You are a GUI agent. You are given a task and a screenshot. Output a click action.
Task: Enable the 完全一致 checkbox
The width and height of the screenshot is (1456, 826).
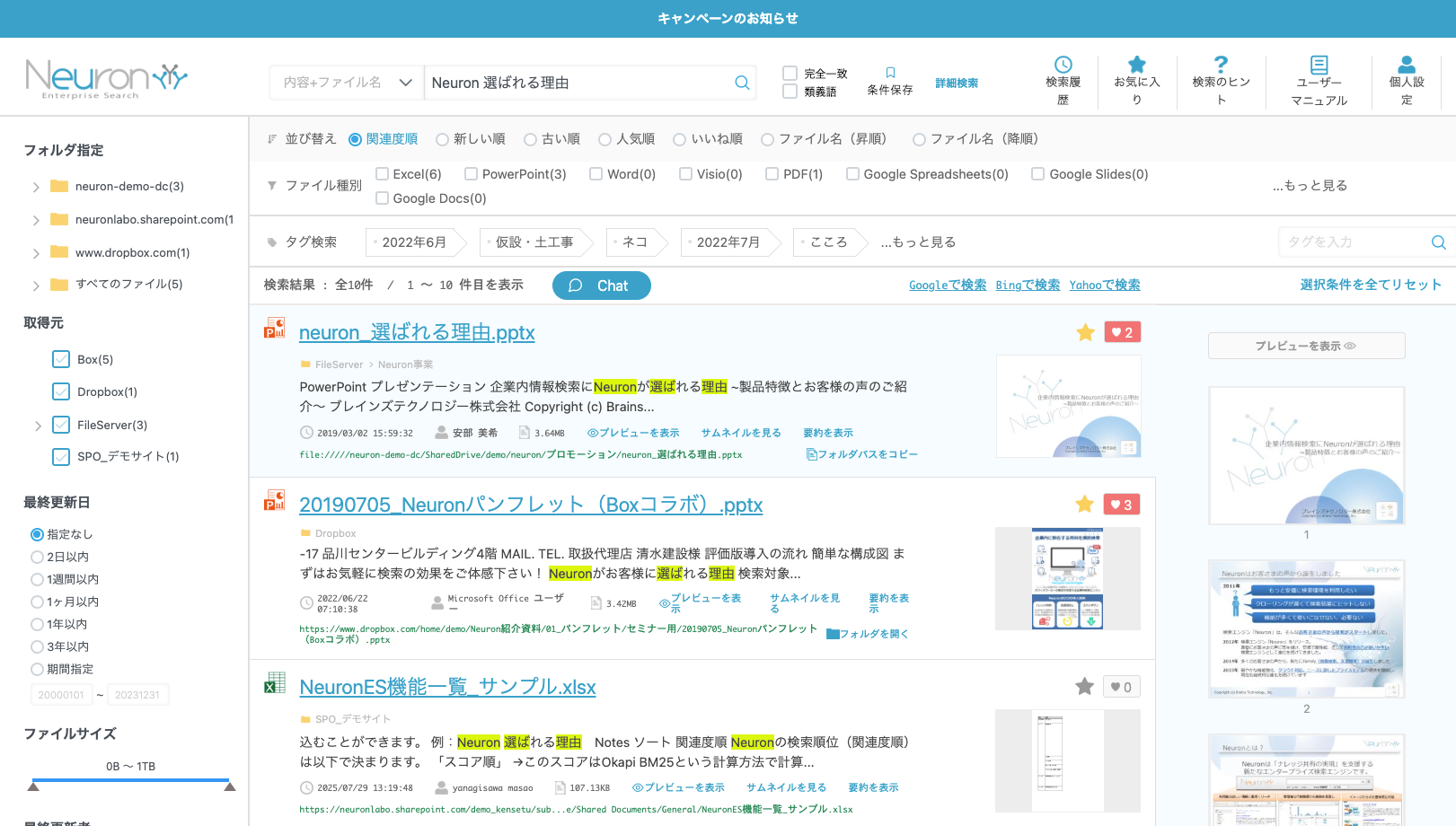coord(790,73)
